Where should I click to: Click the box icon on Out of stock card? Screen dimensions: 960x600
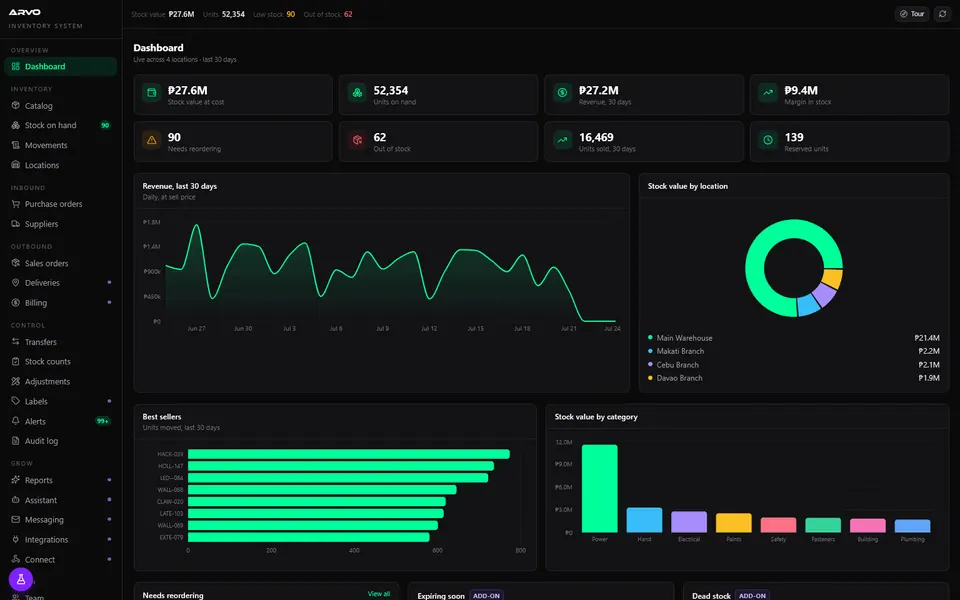(x=357, y=140)
